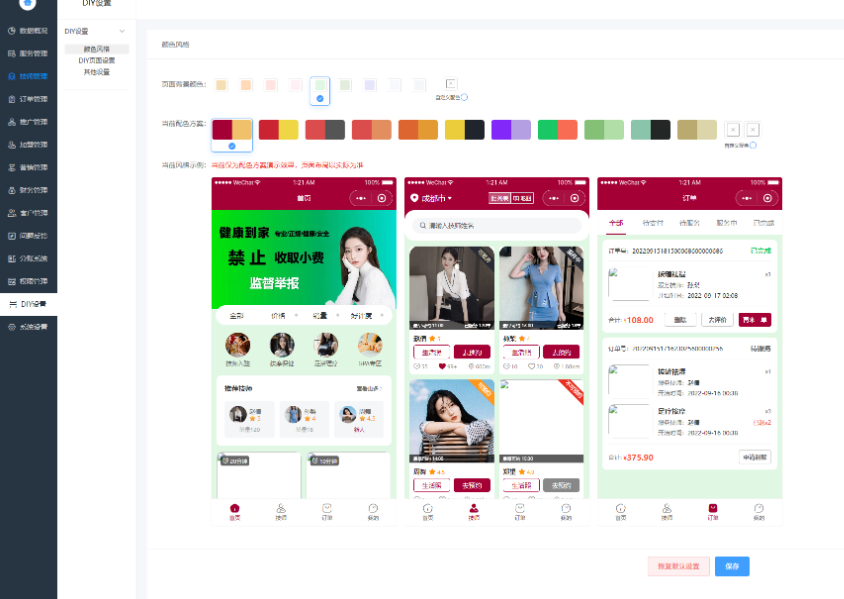Viewport: 844px width, 599px height.
Task: Click the 恢复默认设置 button
Action: [679, 566]
